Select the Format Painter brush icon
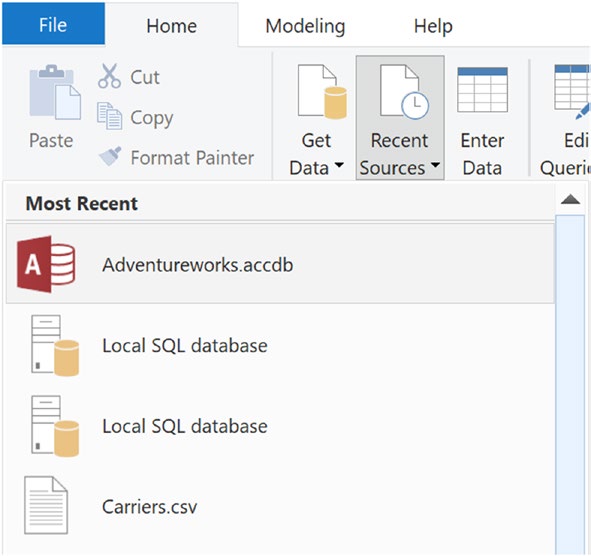 tap(110, 156)
